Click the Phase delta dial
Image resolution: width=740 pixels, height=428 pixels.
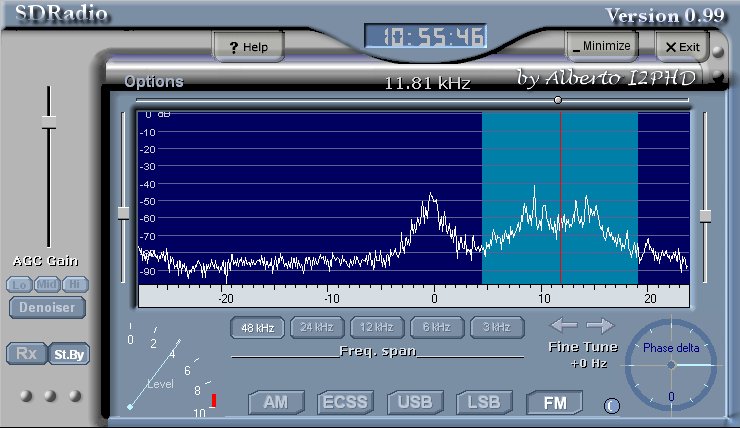click(x=671, y=366)
